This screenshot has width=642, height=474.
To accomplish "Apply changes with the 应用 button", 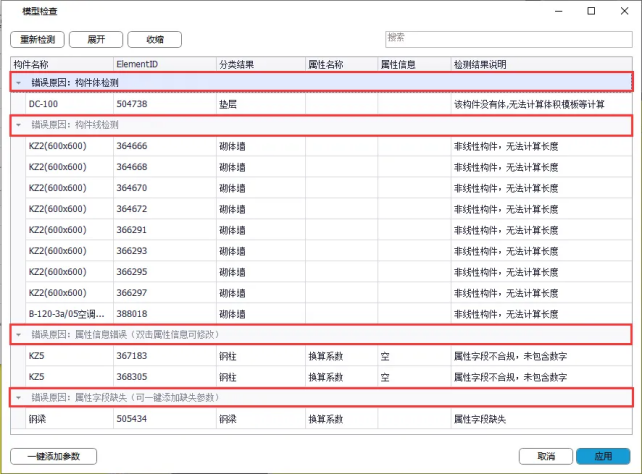I will (x=603, y=456).
